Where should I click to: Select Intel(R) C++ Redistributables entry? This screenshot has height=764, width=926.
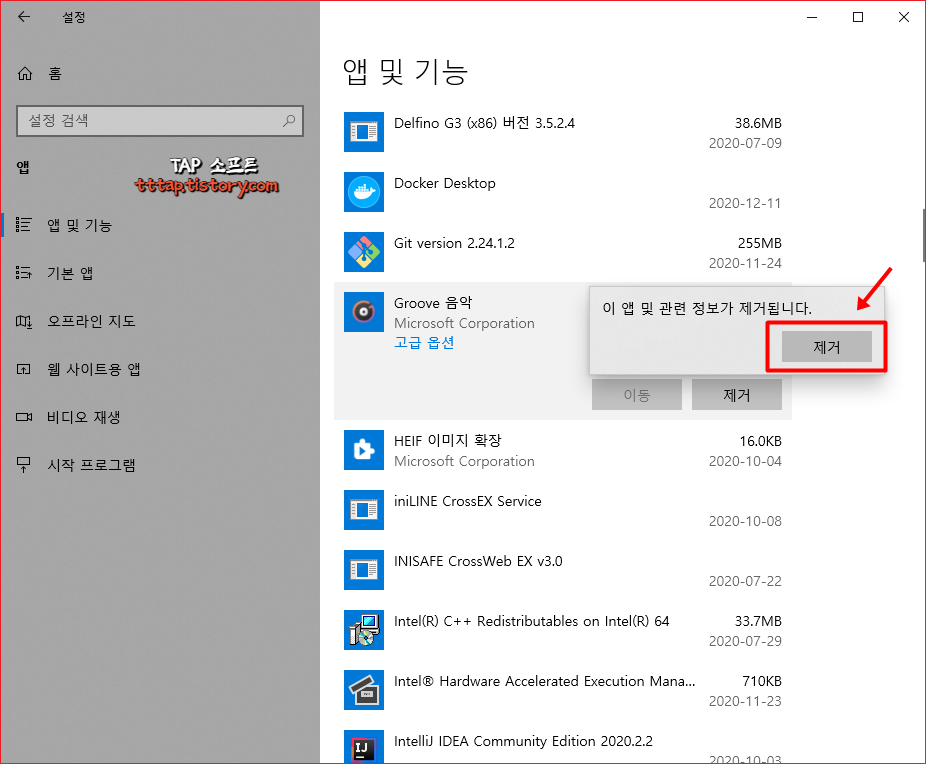[x=563, y=630]
